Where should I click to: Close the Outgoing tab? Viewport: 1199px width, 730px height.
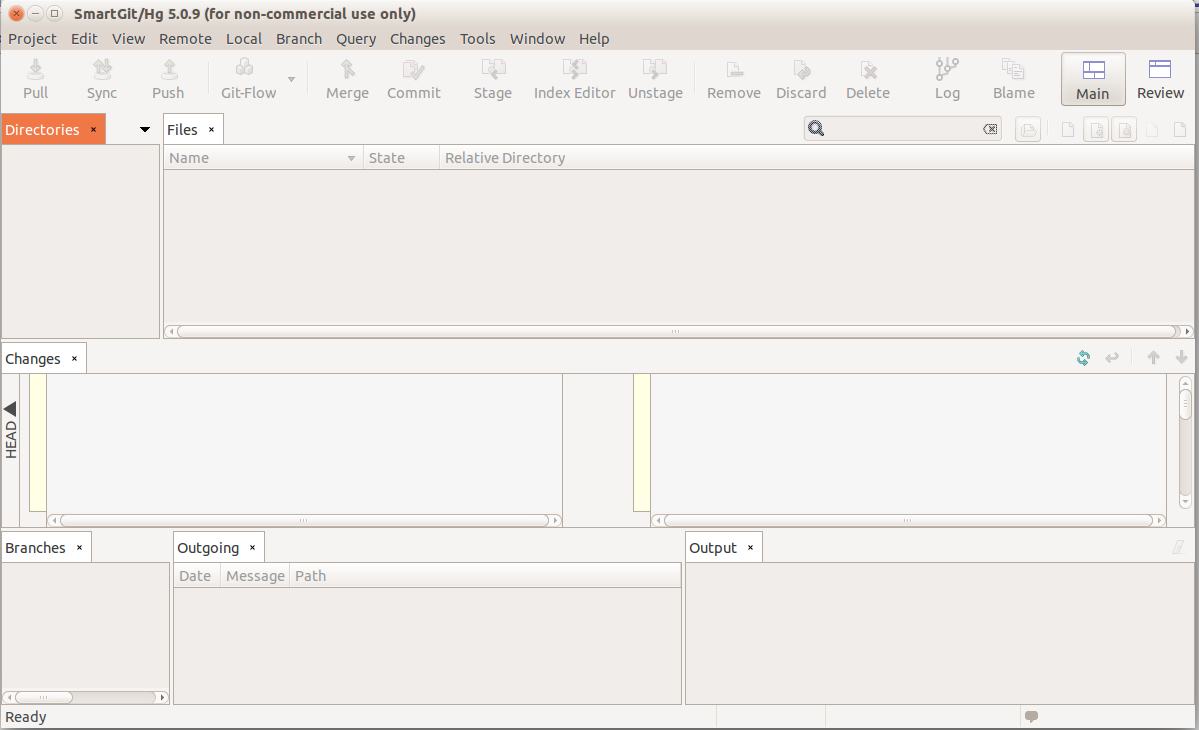(x=252, y=548)
